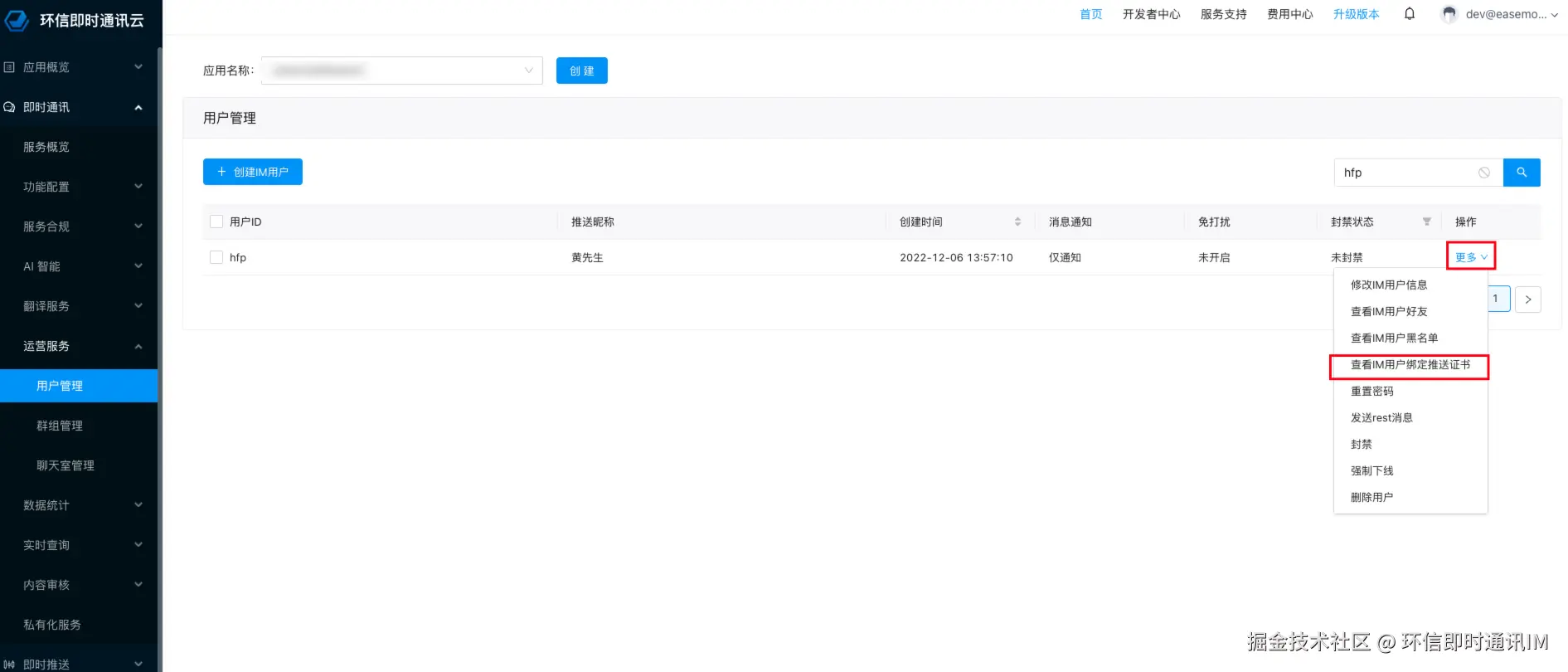
Task: Select 用户管理 sidebar item
Action: coord(79,386)
